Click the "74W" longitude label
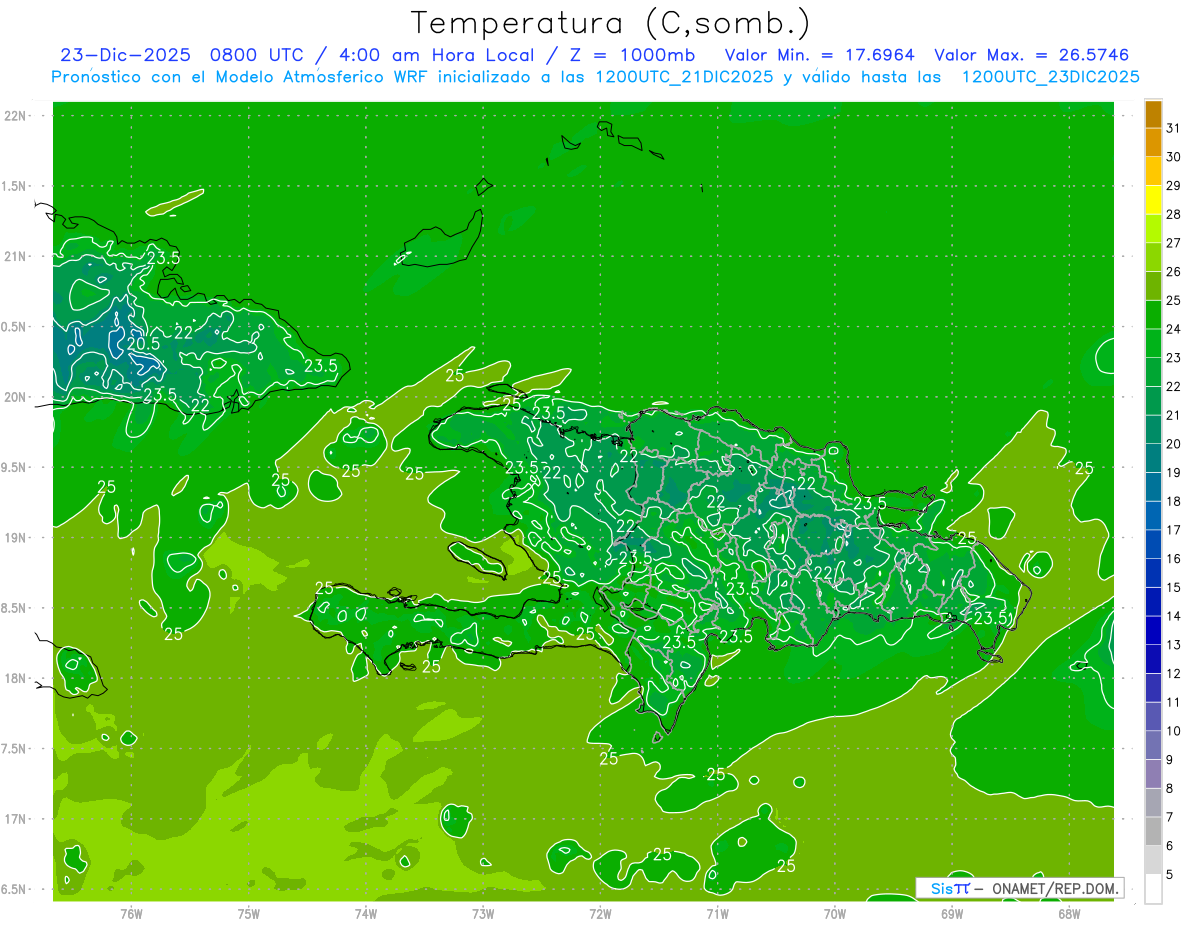This screenshot has width=1200, height=927. (x=366, y=913)
